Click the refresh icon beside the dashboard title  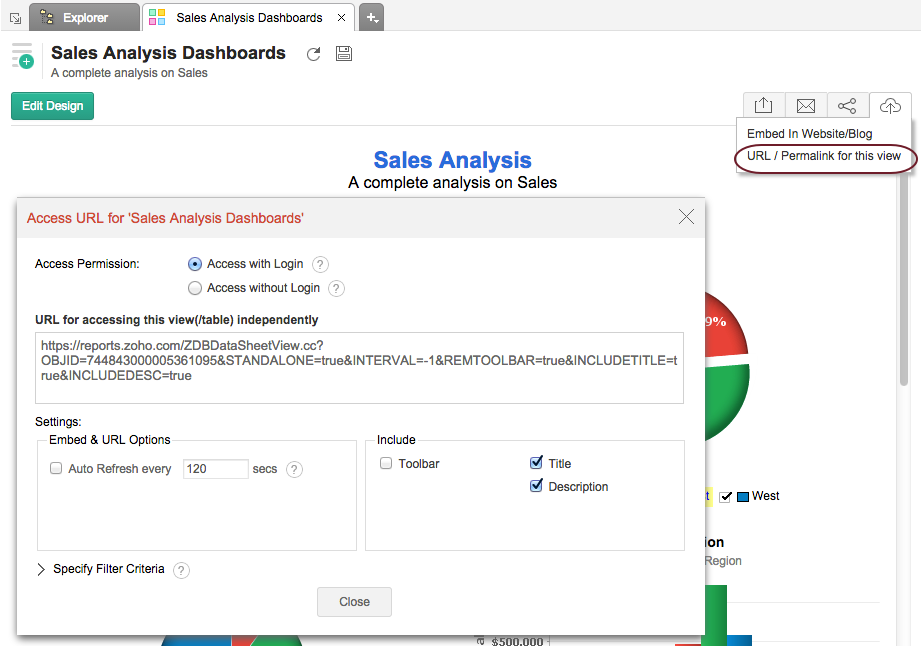point(313,55)
